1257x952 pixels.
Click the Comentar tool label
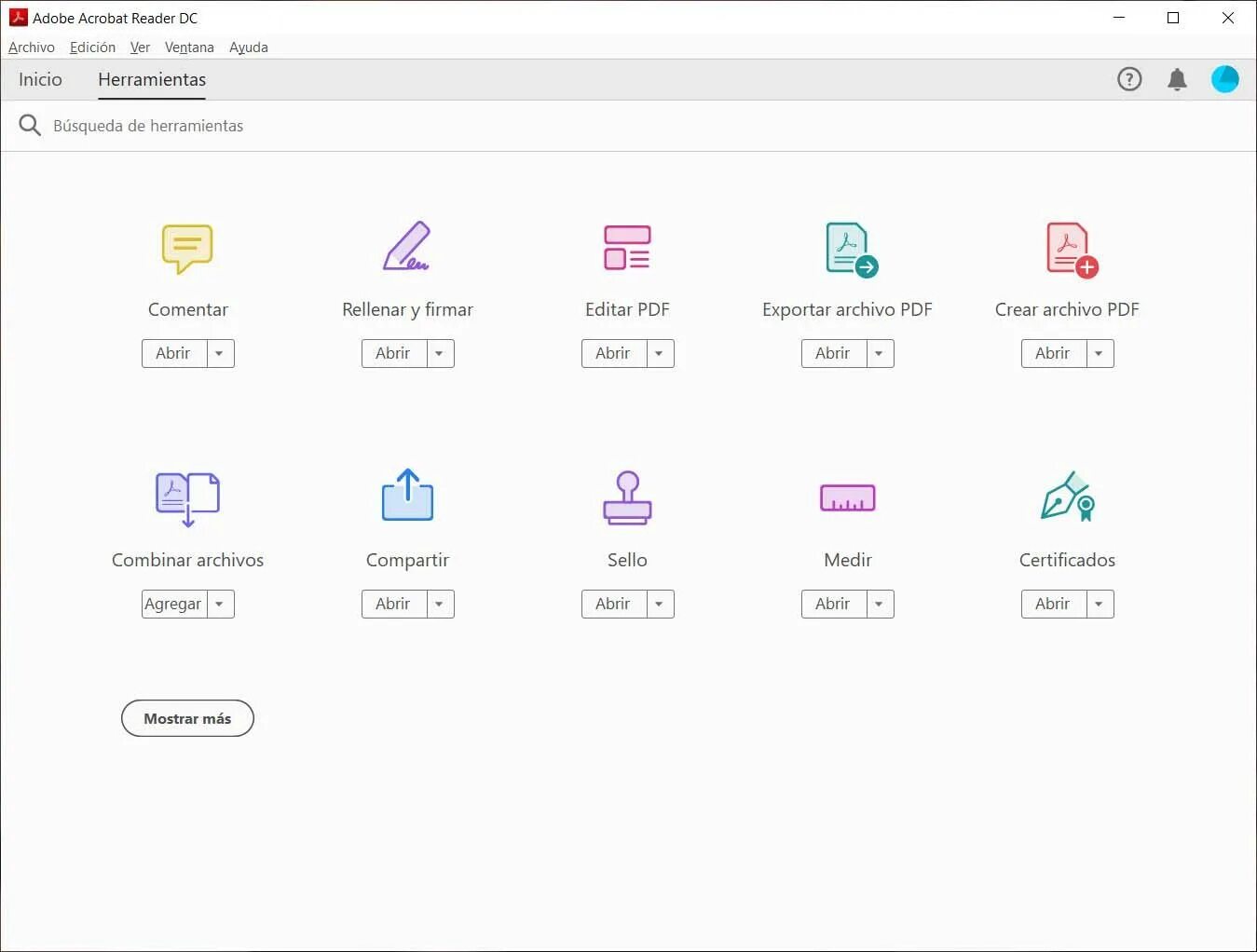pyautogui.click(x=187, y=309)
